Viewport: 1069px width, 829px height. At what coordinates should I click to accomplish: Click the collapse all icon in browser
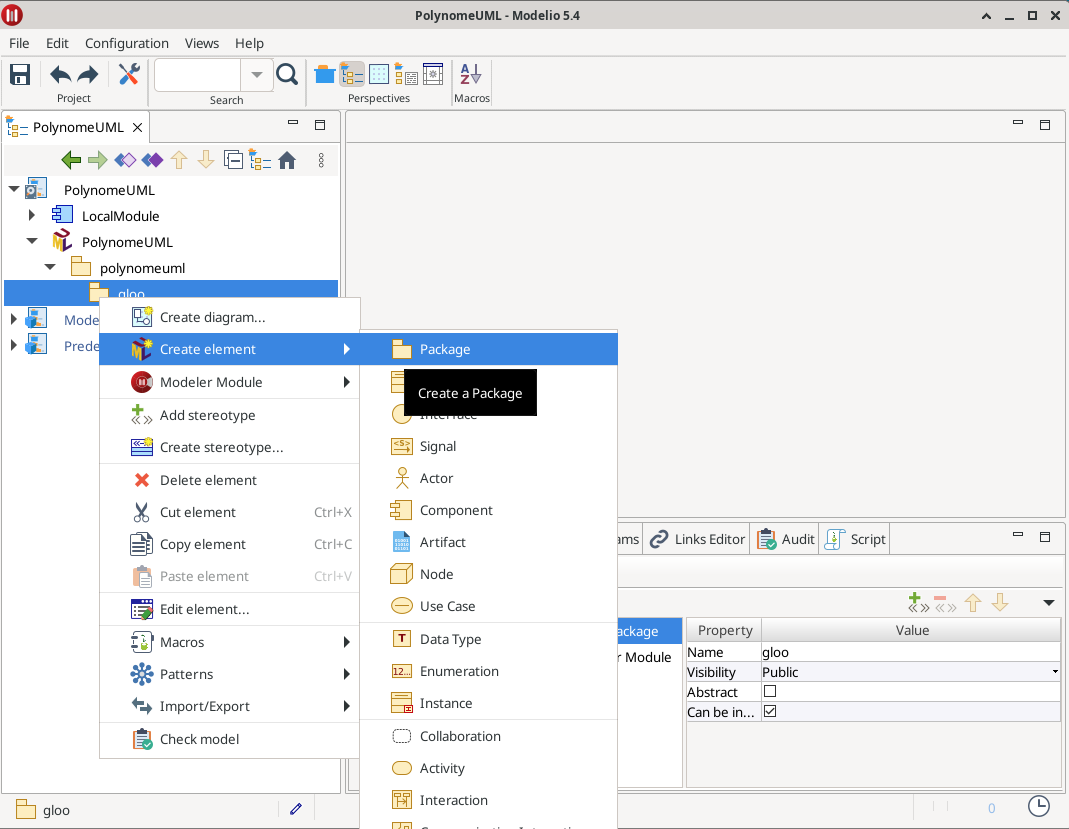coord(233,160)
